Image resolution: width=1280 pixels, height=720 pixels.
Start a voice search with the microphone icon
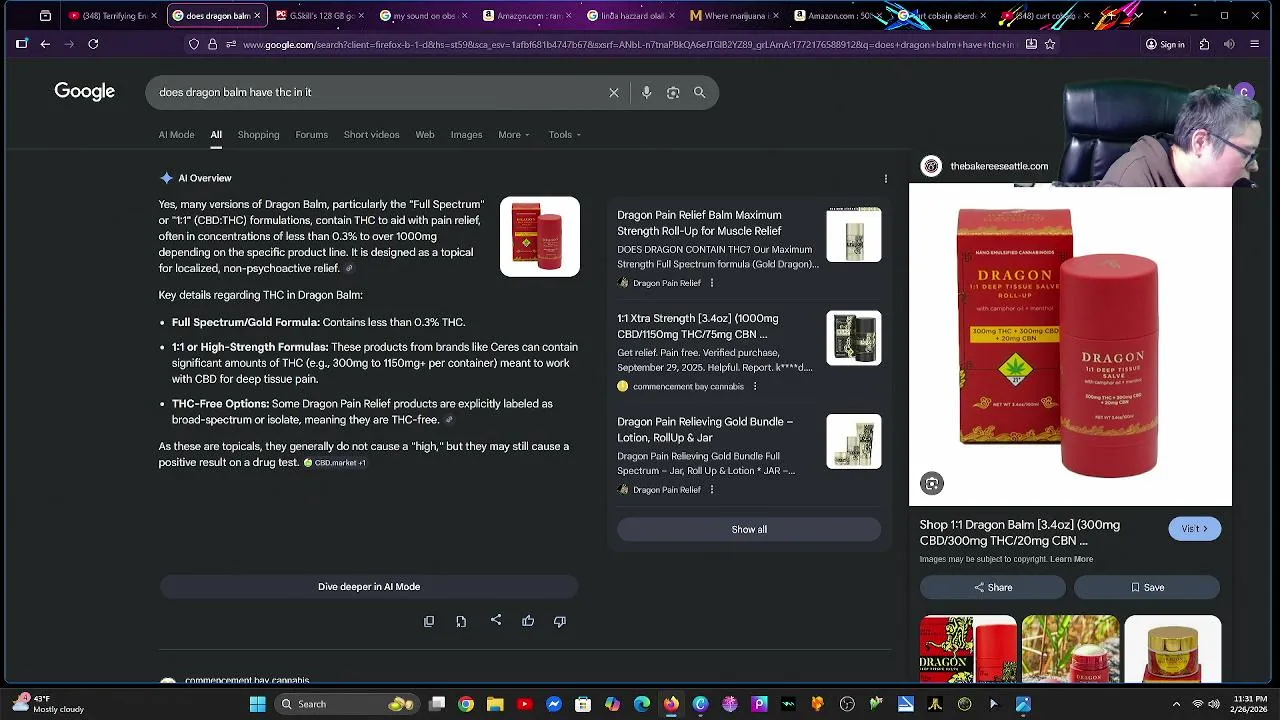pos(646,92)
